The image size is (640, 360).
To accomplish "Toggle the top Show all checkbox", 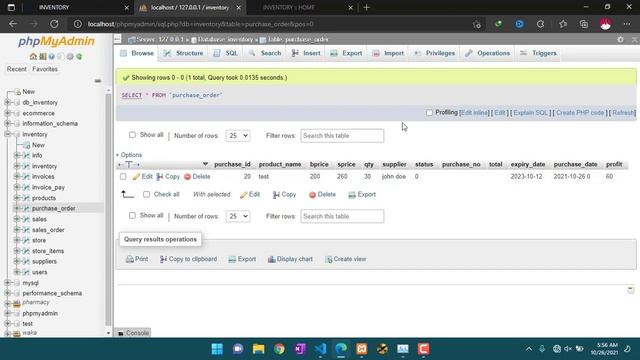I will 132,135.
